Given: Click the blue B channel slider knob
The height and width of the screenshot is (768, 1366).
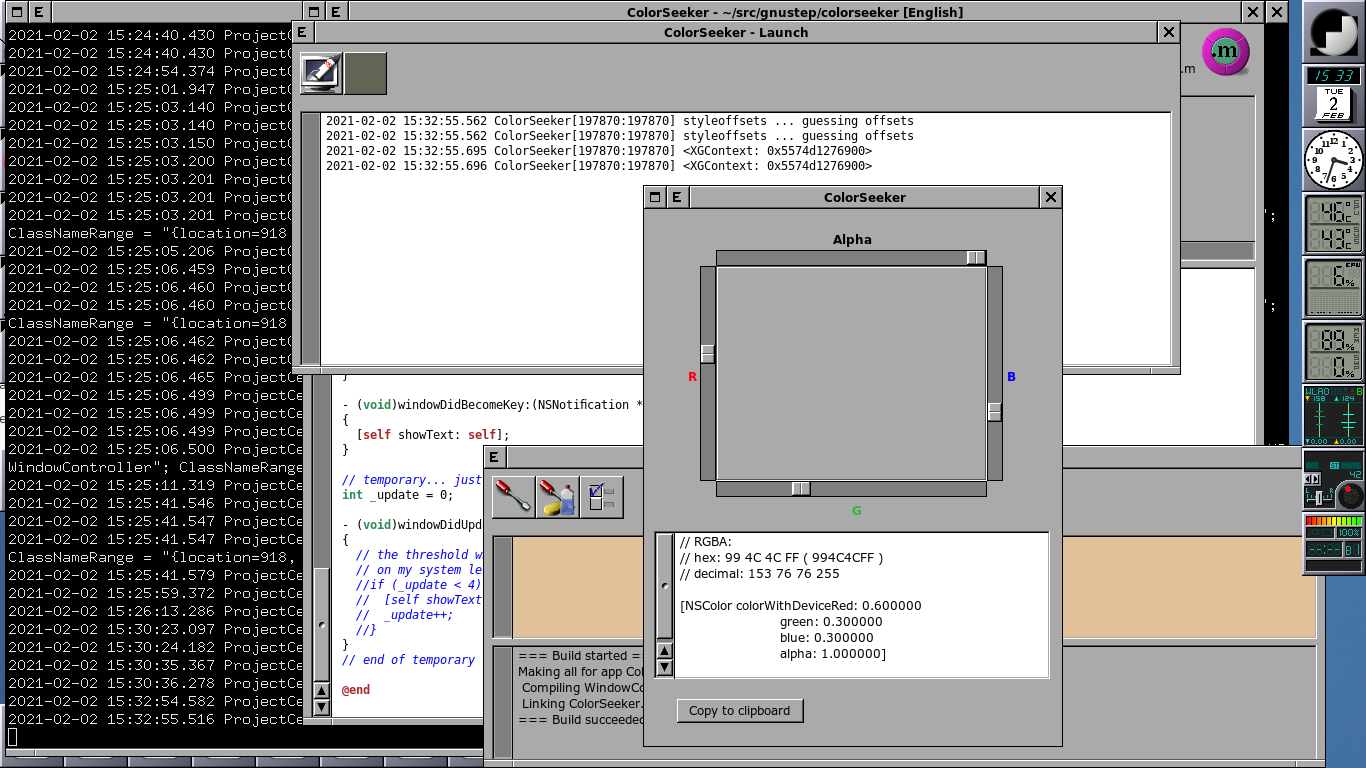Looking at the screenshot, I should click(995, 411).
